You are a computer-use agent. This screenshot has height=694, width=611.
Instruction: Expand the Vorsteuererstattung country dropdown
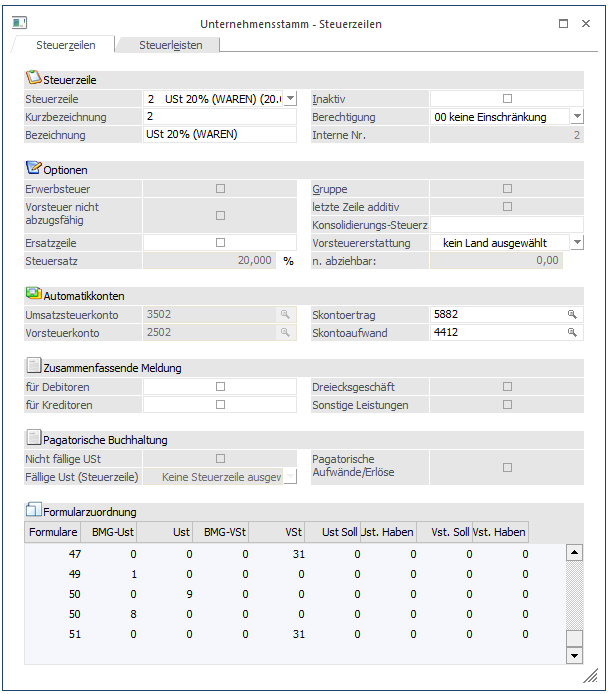coord(576,242)
